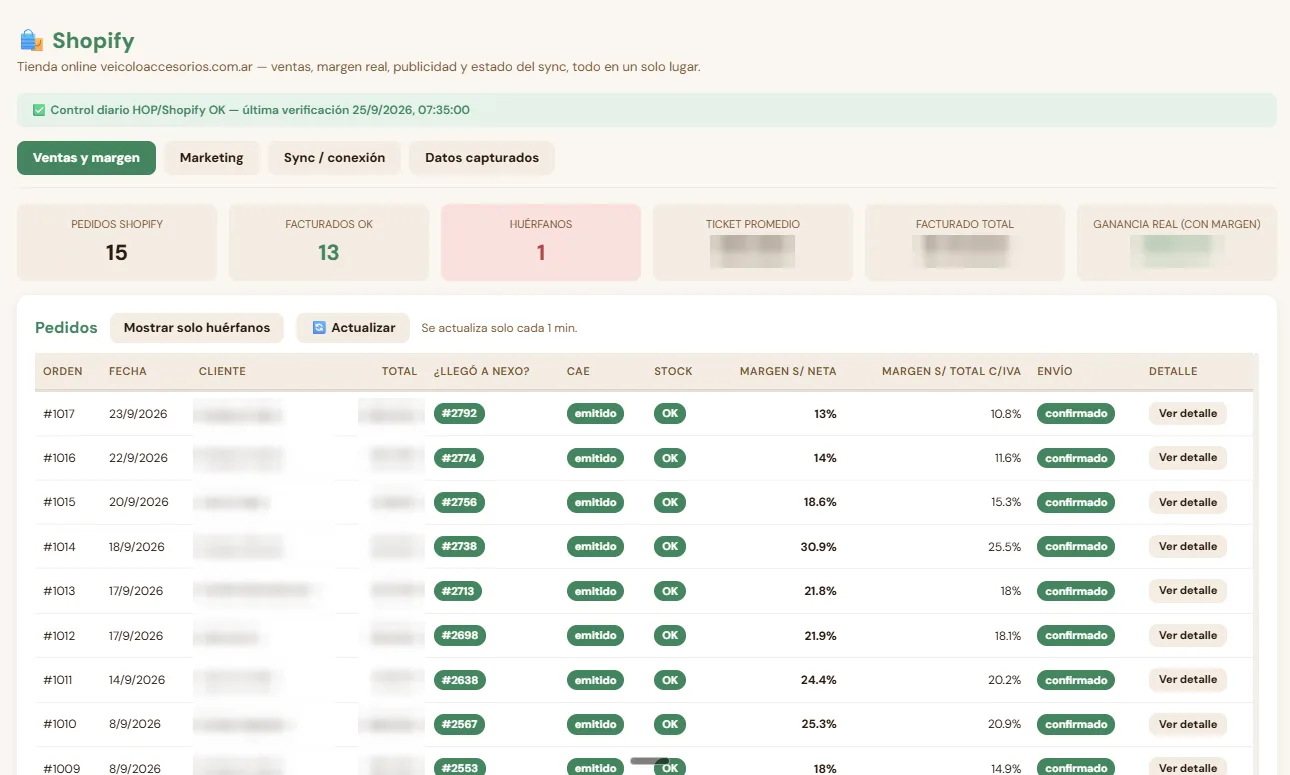This screenshot has height=775, width=1290.
Task: Click the ORDEN column header
Action: click(63, 371)
